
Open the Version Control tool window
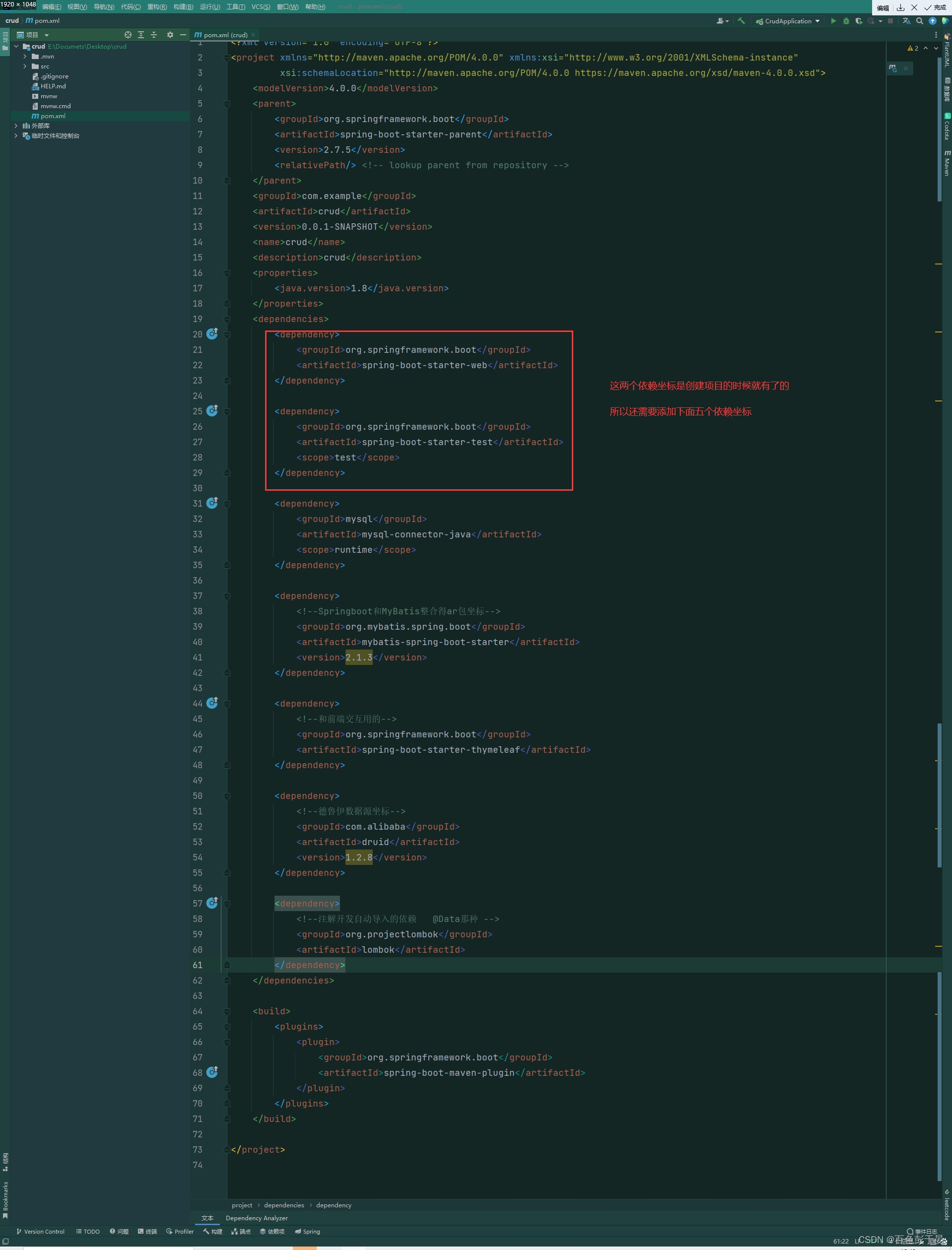pos(40,1231)
